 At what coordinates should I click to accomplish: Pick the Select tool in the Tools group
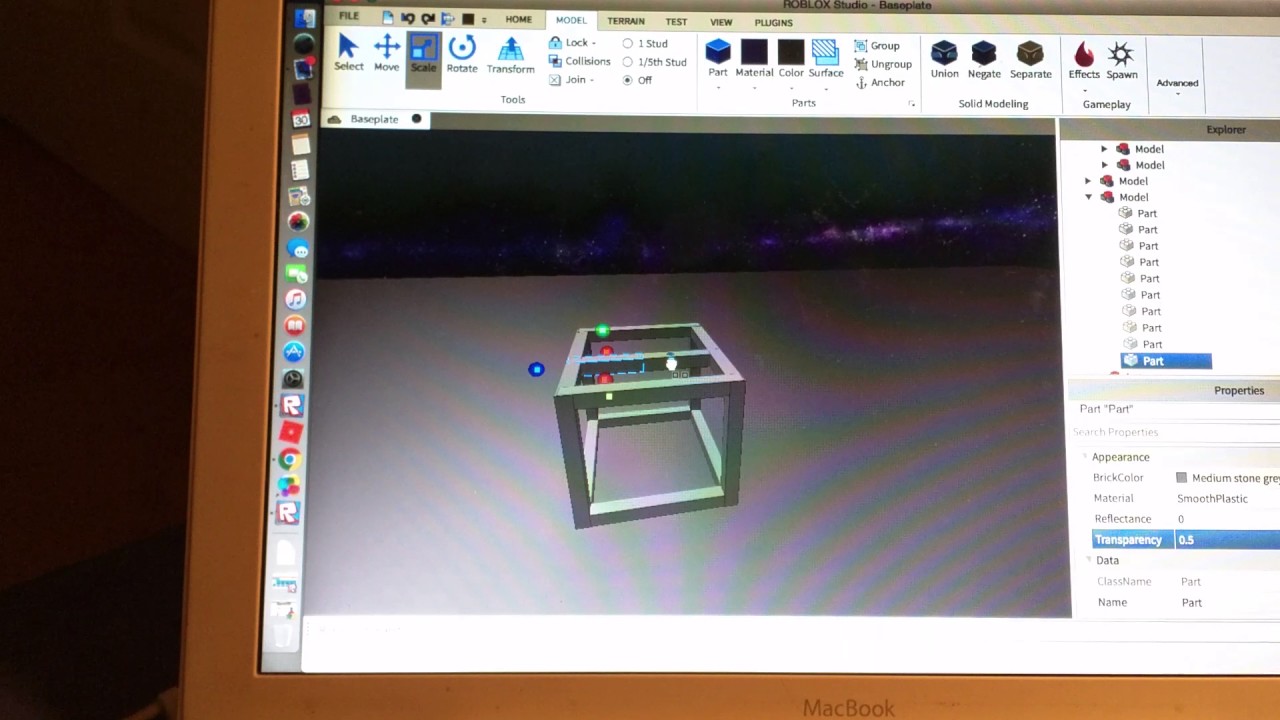[348, 53]
